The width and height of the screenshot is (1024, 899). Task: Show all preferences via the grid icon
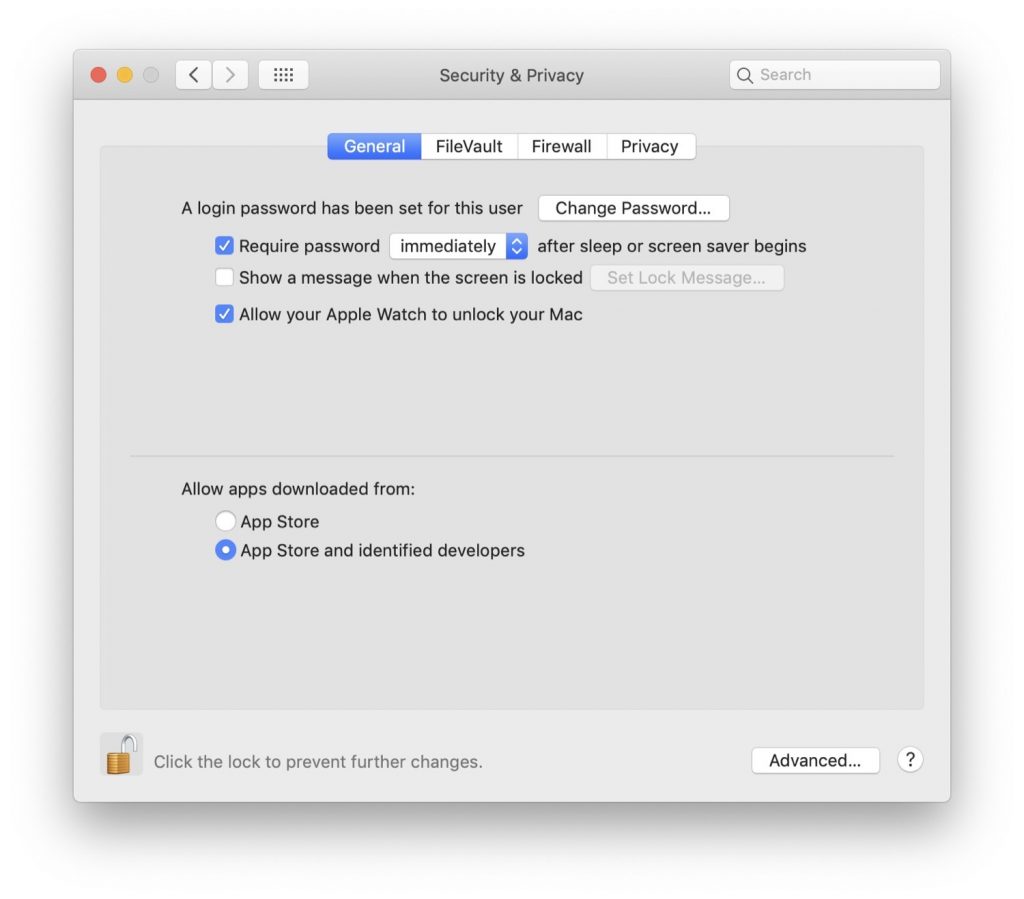283,75
